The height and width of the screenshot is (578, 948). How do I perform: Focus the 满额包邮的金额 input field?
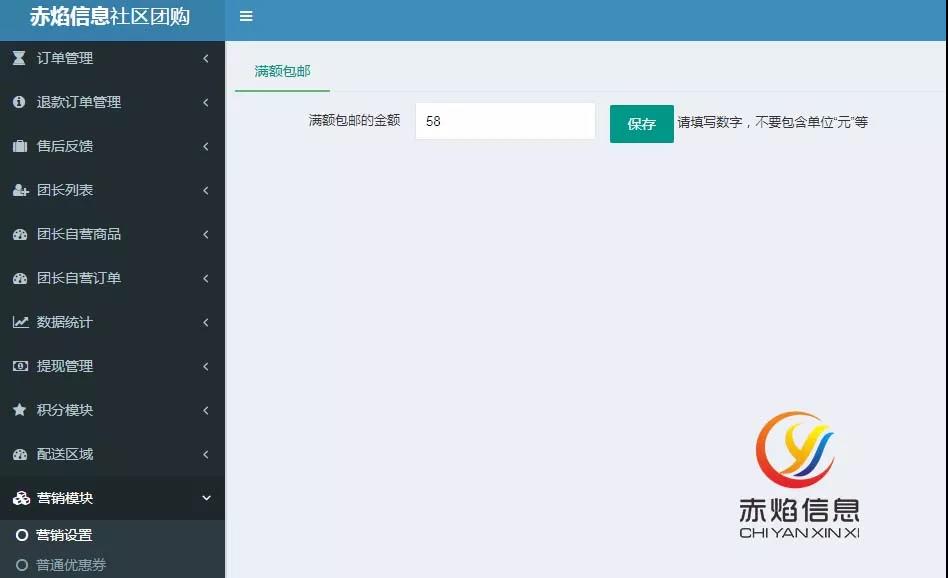click(505, 121)
